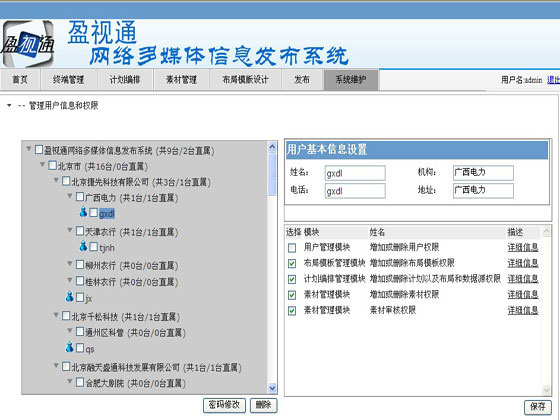This screenshot has width=560, height=420.
Task: Click the 密码修改 button
Action: click(224, 405)
